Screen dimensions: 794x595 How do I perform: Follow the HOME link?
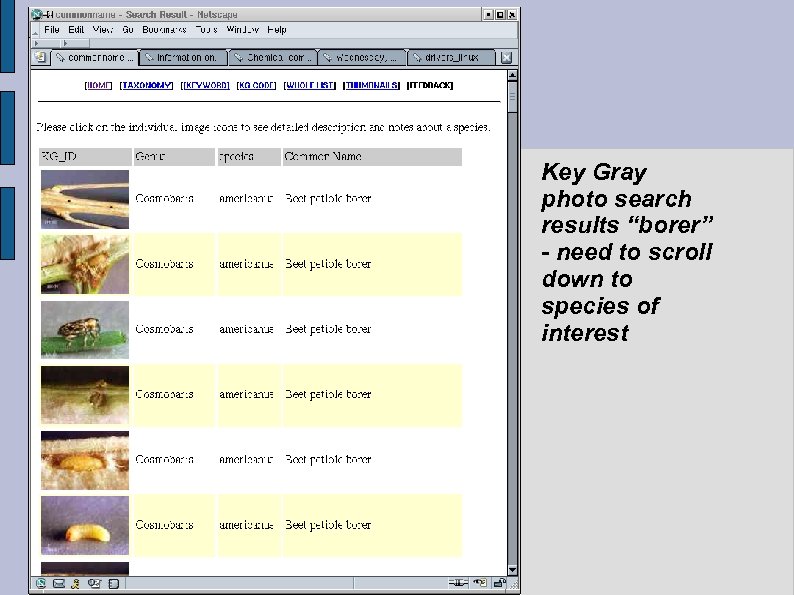pos(98,86)
